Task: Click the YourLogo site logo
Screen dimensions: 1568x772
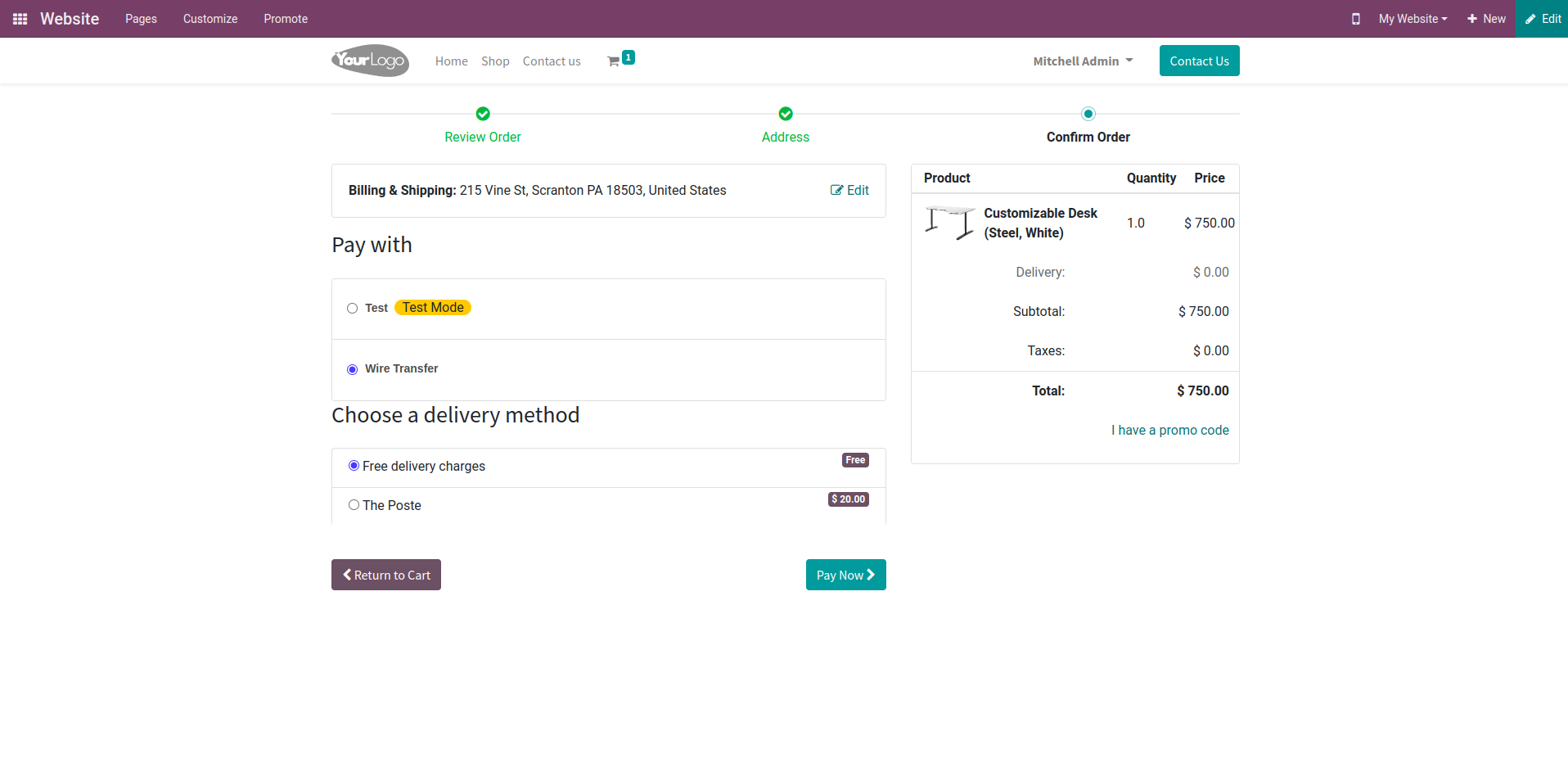Action: [370, 61]
